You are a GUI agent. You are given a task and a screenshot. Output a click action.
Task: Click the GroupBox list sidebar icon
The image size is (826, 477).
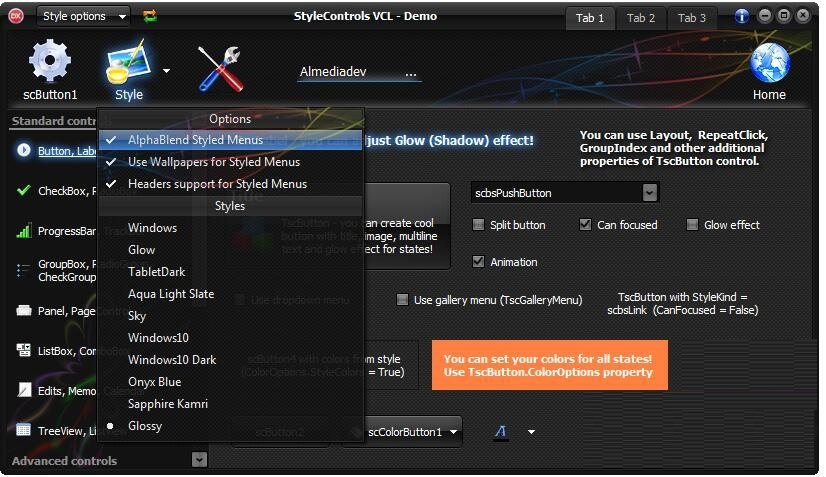24,270
